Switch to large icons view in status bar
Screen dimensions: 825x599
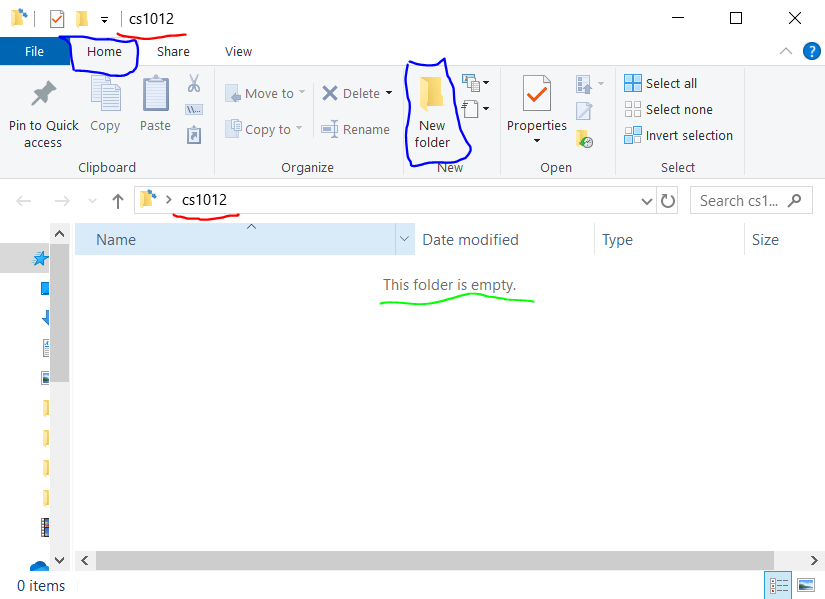(805, 585)
